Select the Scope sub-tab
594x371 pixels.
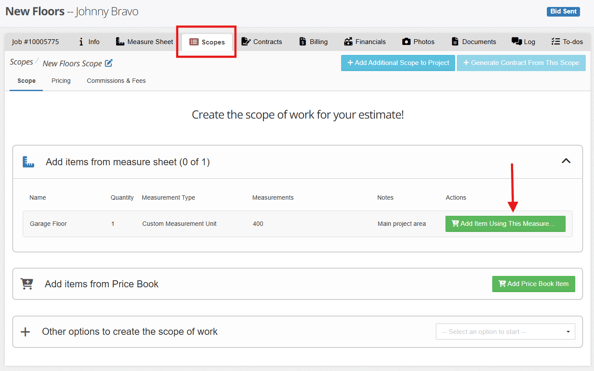pos(27,81)
